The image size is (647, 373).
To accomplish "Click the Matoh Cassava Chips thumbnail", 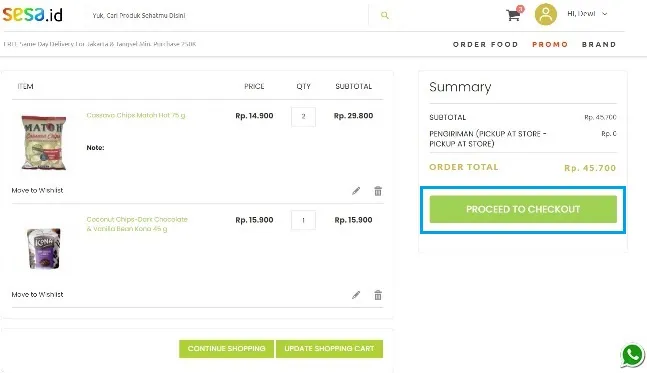I will [x=44, y=143].
